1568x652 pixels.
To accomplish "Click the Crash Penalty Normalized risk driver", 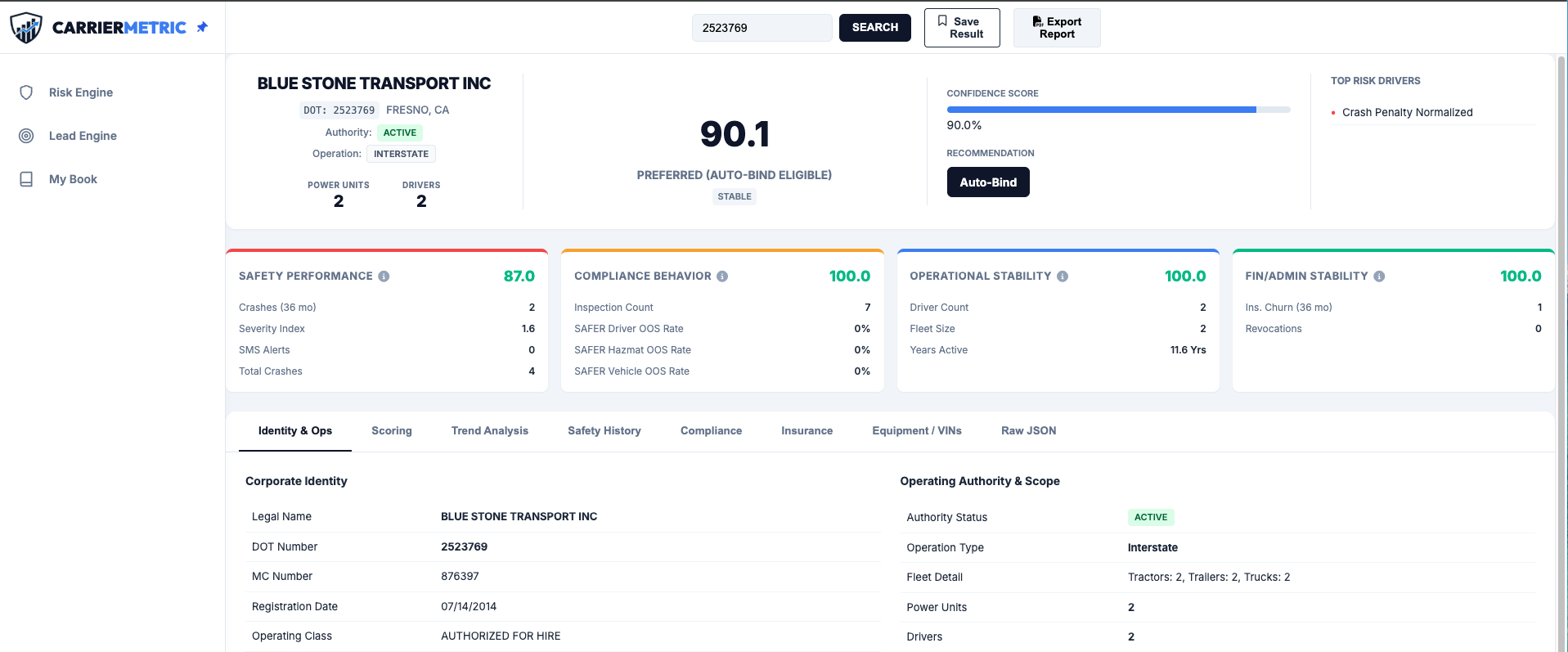I will pyautogui.click(x=1407, y=113).
